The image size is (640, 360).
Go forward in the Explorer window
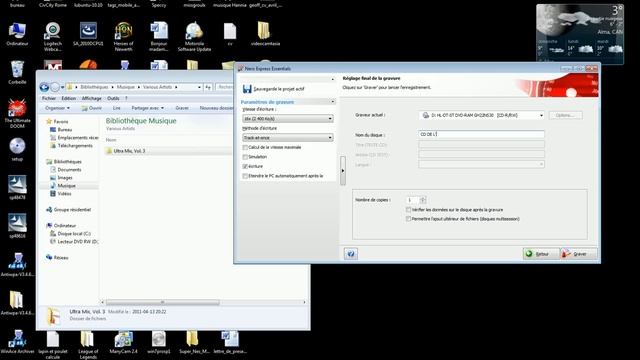pyautogui.click(x=55, y=87)
